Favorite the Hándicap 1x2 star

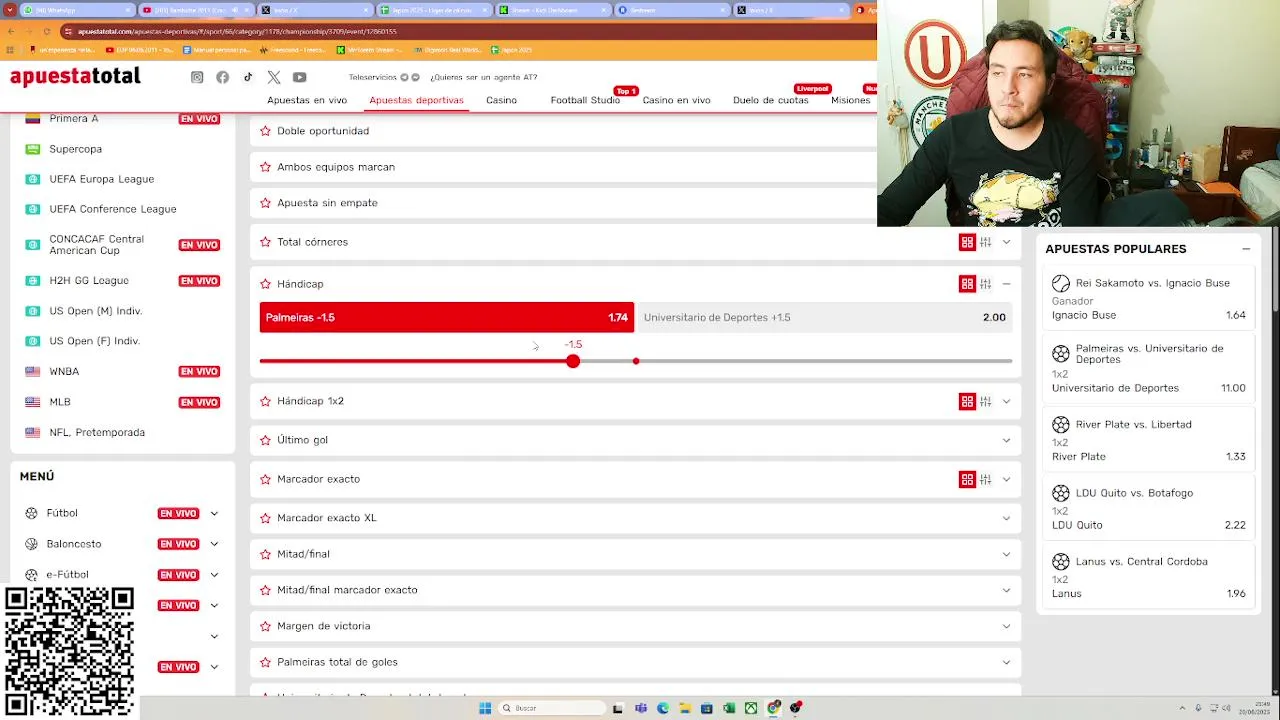(265, 401)
